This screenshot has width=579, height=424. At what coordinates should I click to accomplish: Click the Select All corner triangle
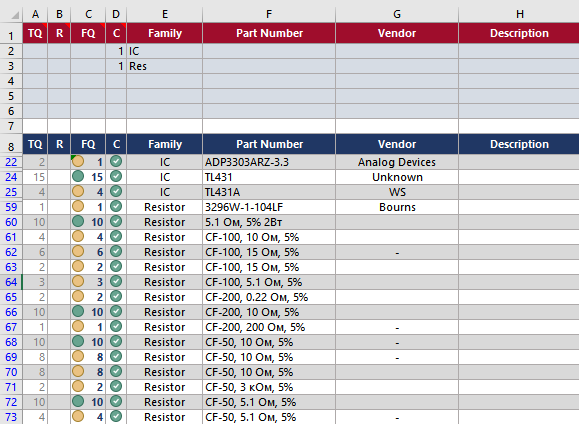[x=15, y=15]
